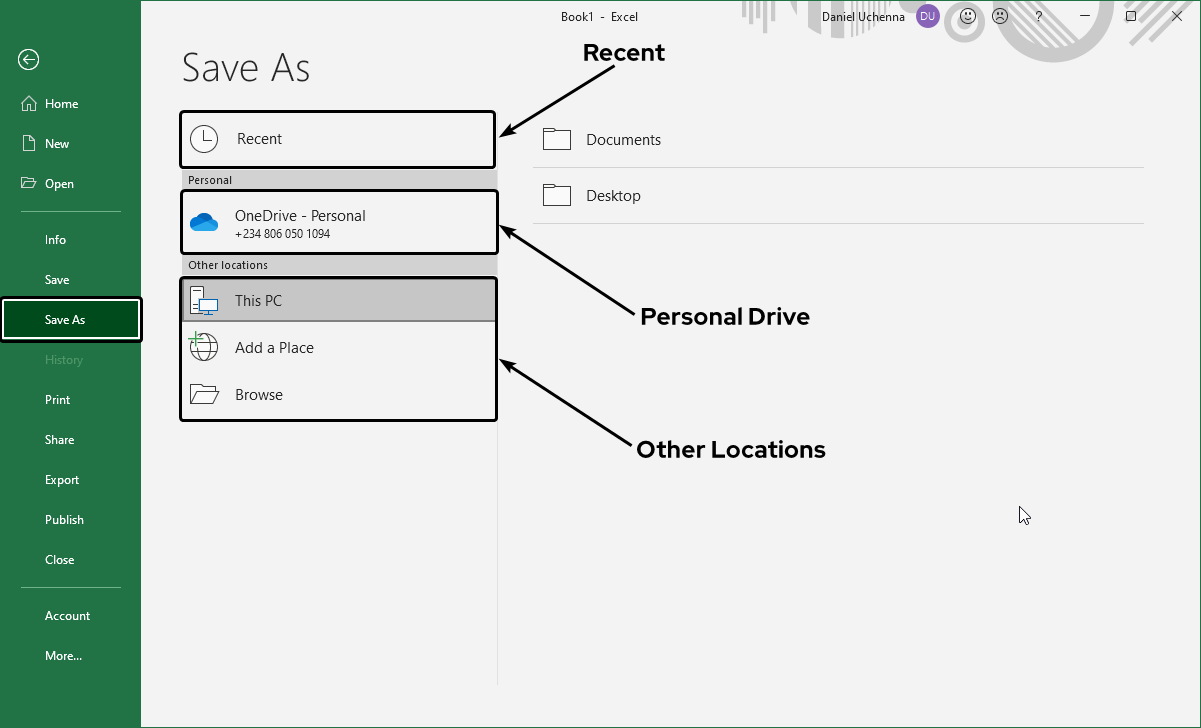The image size is (1201, 728).
Task: Click the back arrow to exit Backstage
Action: point(28,60)
